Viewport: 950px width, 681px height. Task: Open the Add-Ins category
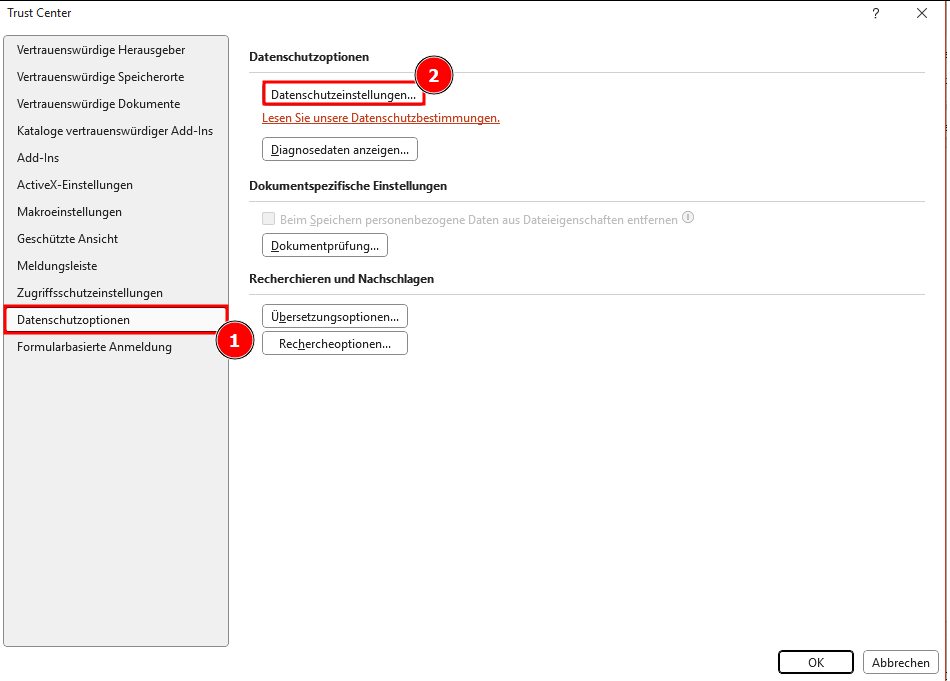(38, 158)
